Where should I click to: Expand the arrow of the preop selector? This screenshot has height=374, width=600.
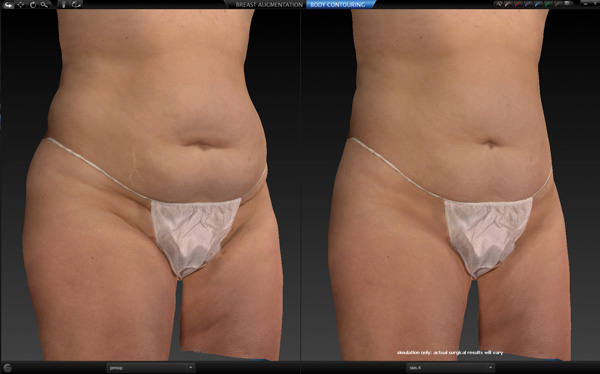[191, 368]
